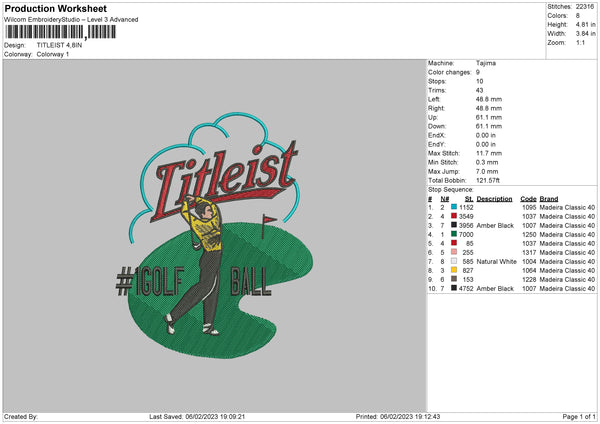600x424 pixels.
Task: Click 'Amber Black' description in stop 3
Action: [495, 225]
